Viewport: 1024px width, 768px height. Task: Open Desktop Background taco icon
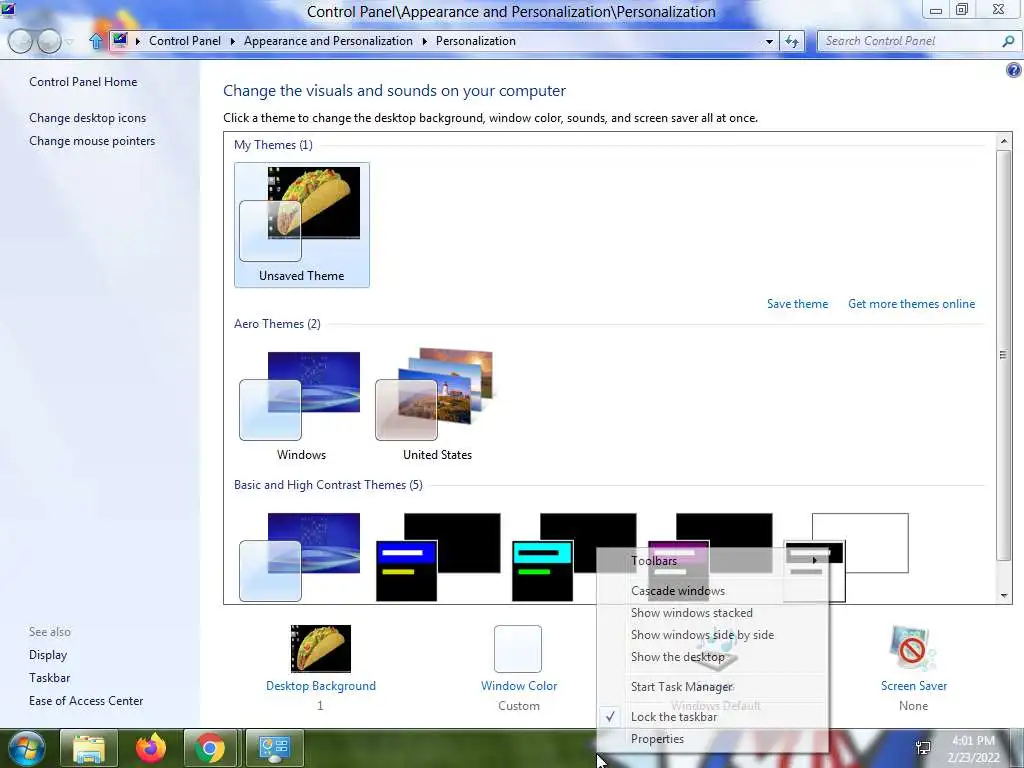[321, 648]
